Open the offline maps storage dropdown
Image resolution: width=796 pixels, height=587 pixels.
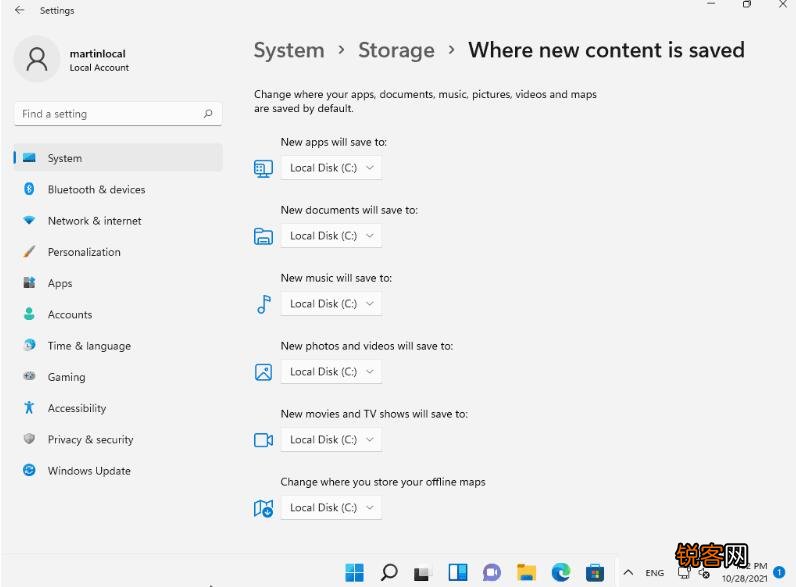point(331,508)
